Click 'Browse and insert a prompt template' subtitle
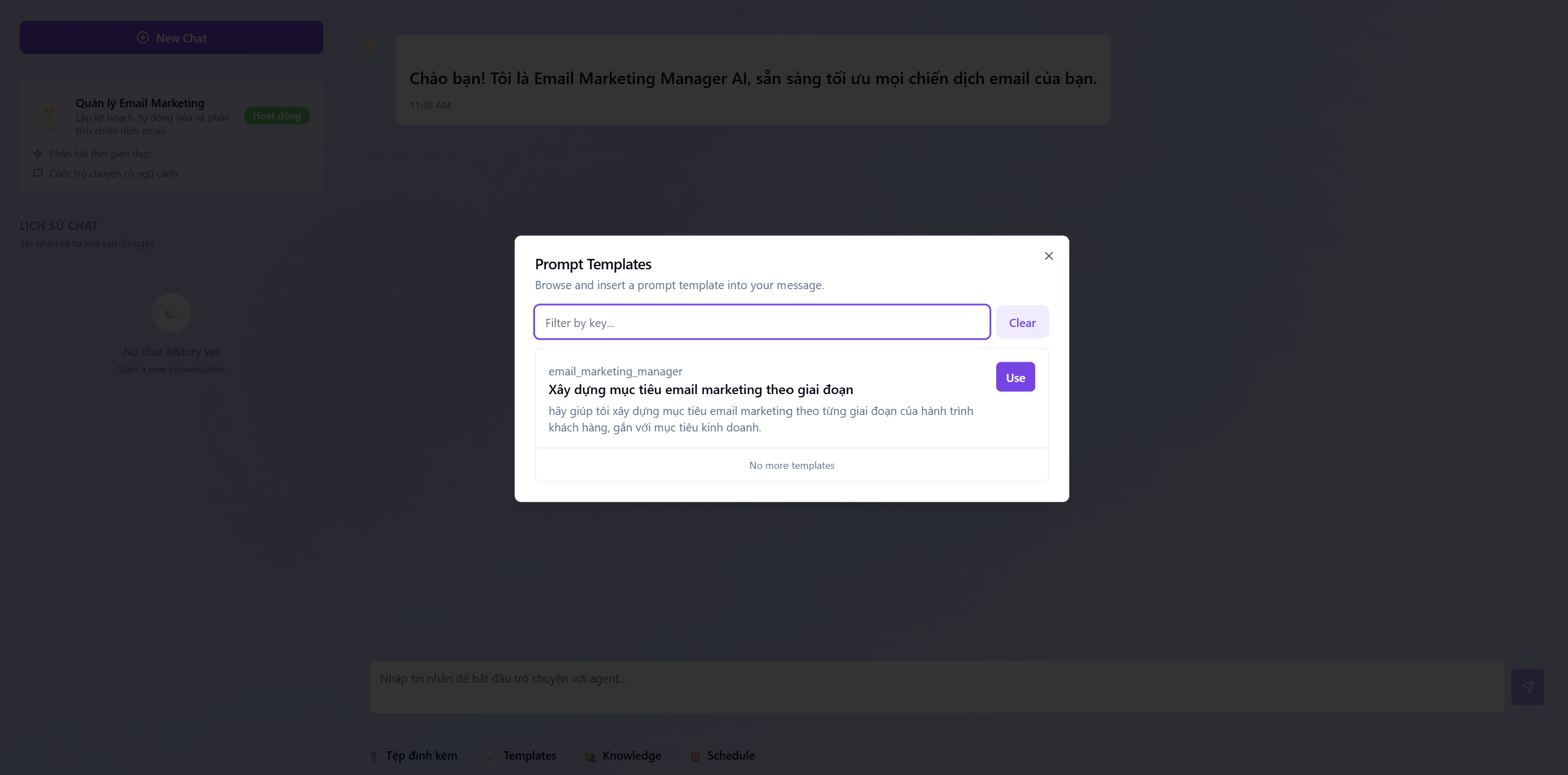Screen dimensions: 1568x775 tap(680, 285)
